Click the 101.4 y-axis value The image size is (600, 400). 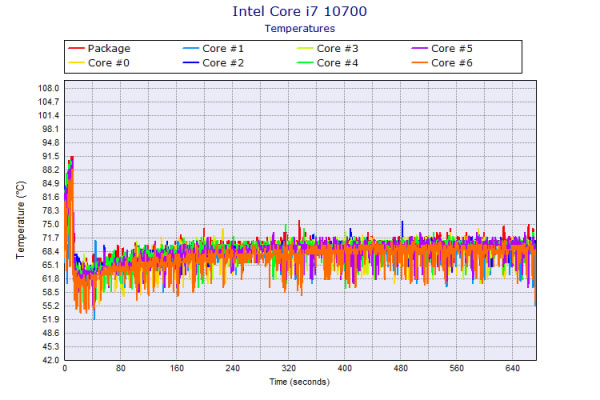[x=49, y=115]
